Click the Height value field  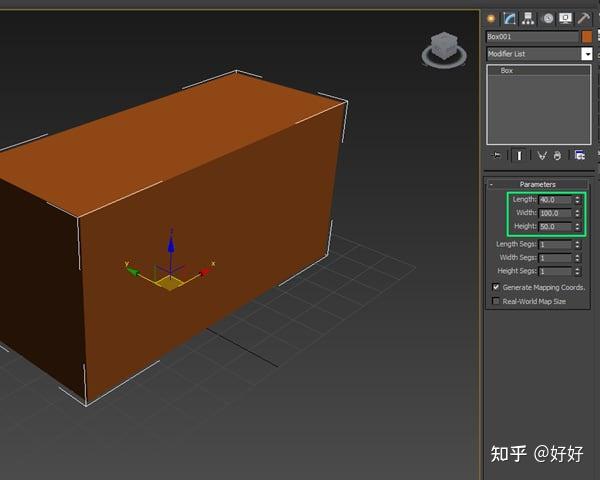click(x=555, y=227)
